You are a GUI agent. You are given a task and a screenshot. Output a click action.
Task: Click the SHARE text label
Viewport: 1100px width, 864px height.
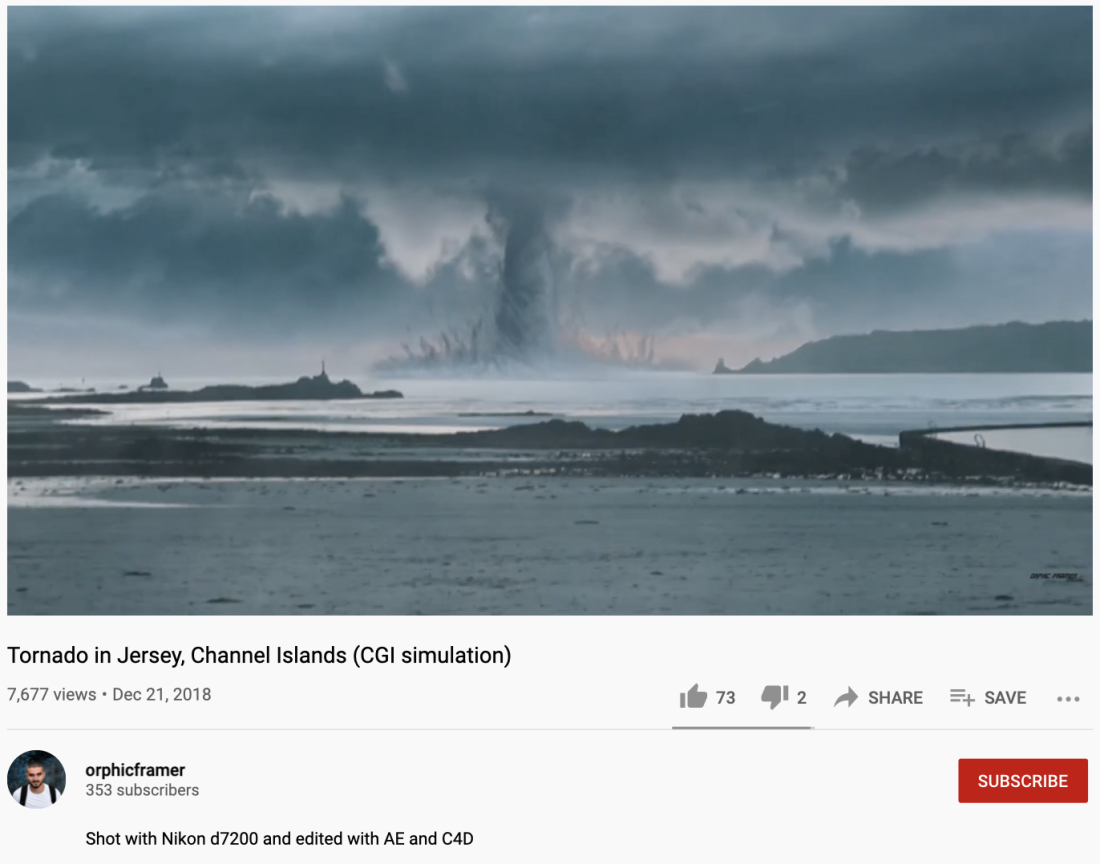coord(895,698)
